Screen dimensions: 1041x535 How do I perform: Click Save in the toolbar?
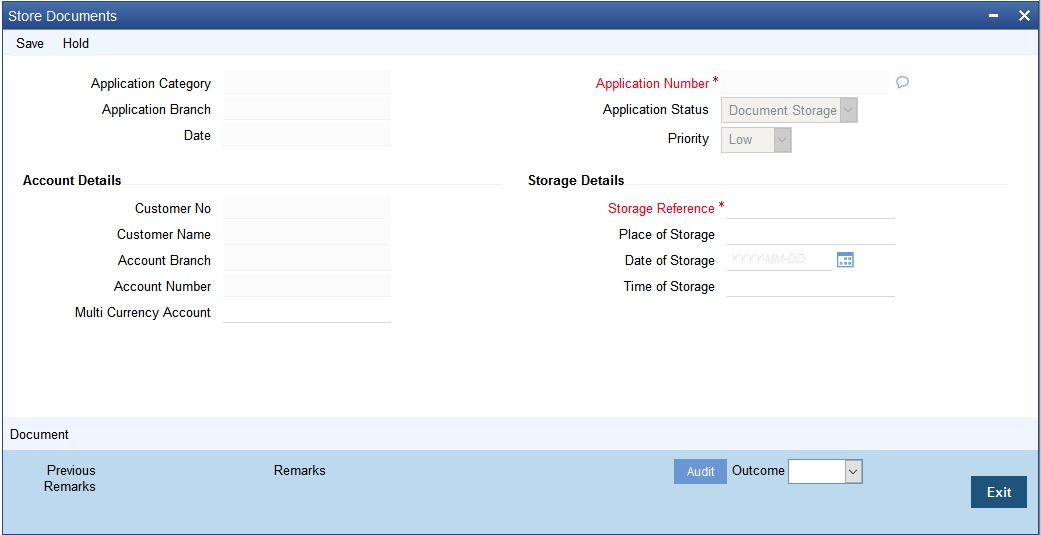[30, 43]
